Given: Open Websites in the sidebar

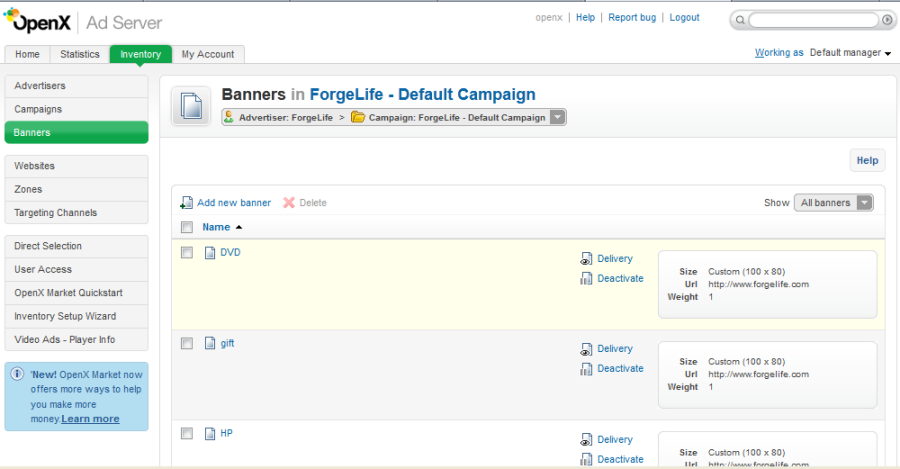Looking at the screenshot, I should 76,166.
